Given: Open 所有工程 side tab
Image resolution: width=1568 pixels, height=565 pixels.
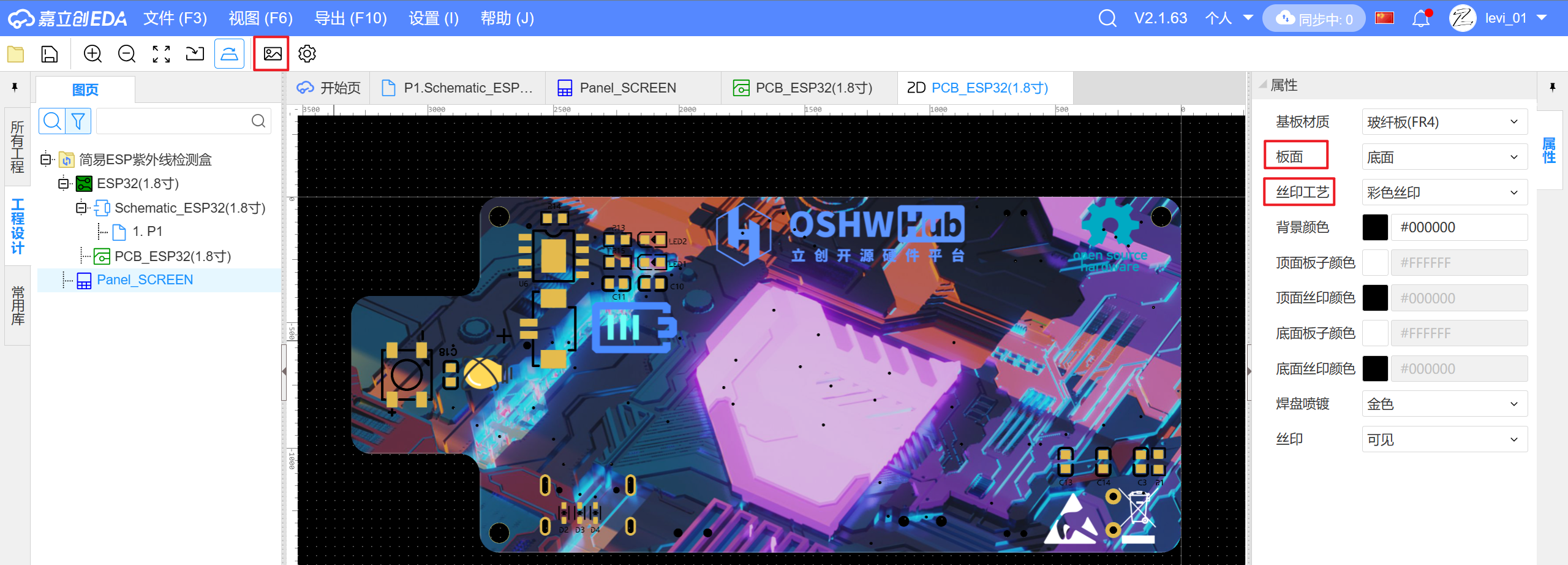Looking at the screenshot, I should [x=17, y=147].
